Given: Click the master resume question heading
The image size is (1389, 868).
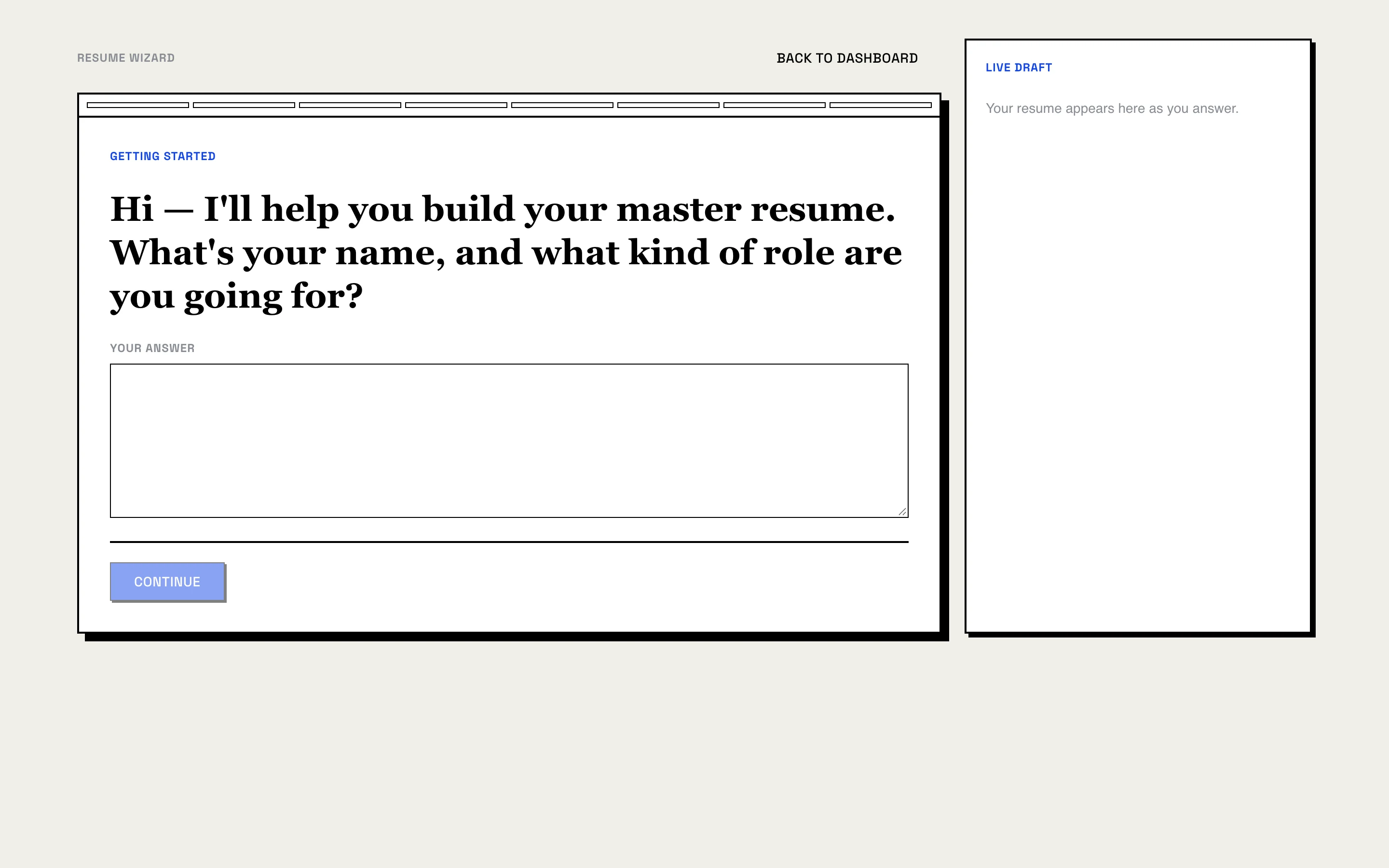Looking at the screenshot, I should click(505, 253).
